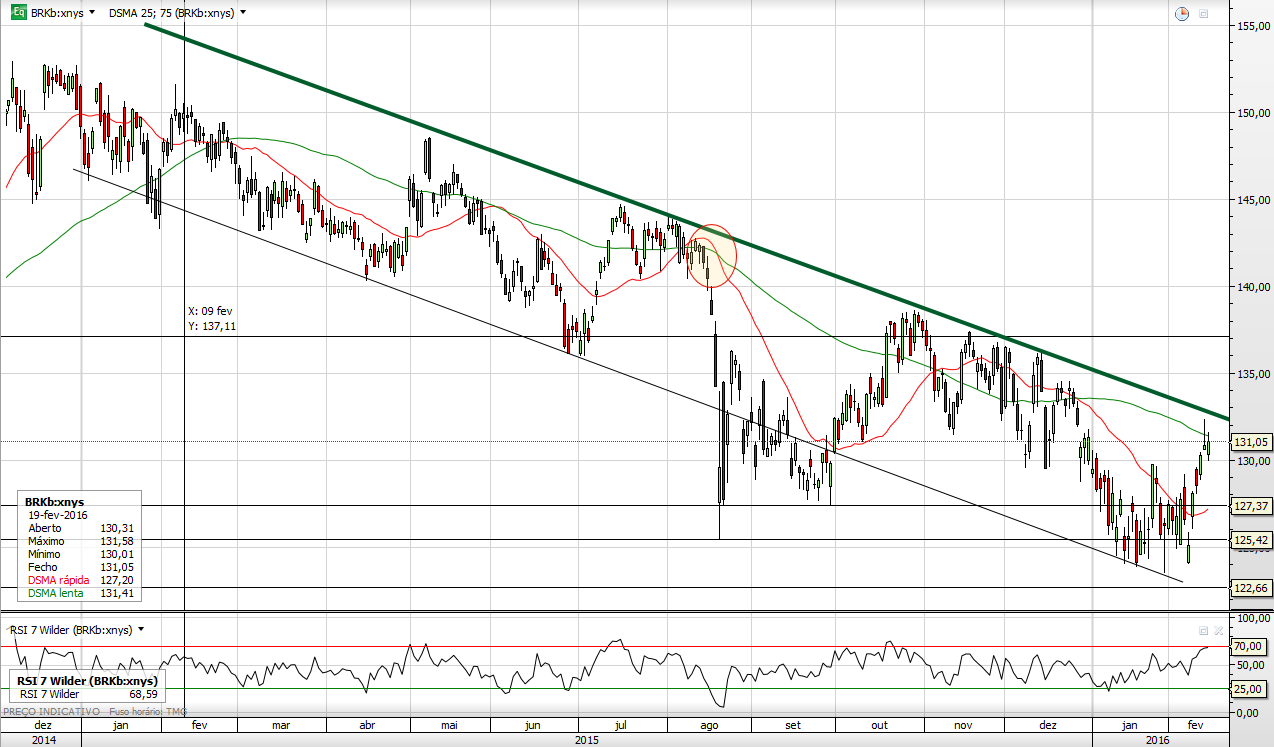
Task: Click the 127,37 price level label
Action: tap(1252, 506)
